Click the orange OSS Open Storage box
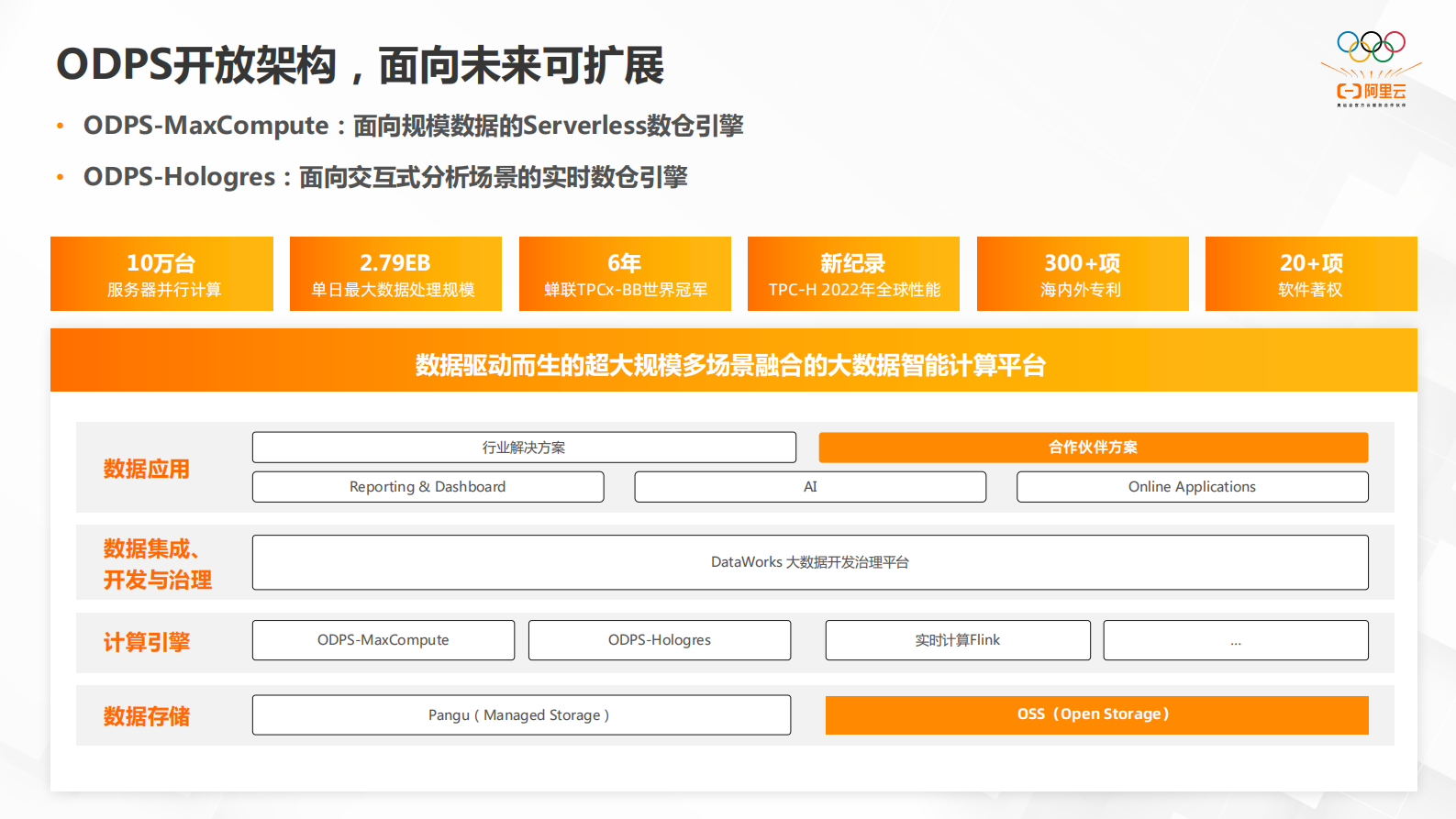The image size is (1456, 819). click(x=1096, y=715)
